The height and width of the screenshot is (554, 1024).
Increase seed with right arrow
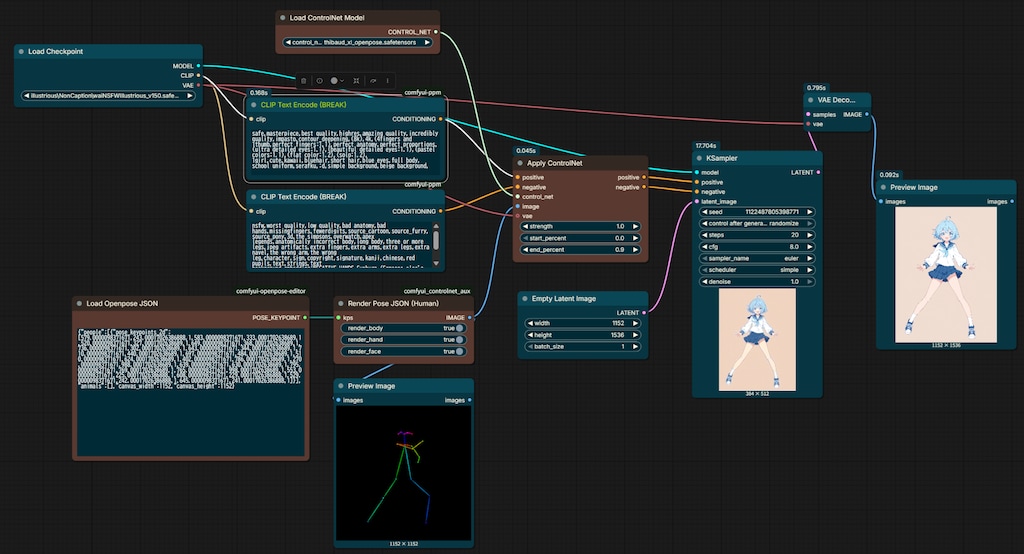(810, 212)
